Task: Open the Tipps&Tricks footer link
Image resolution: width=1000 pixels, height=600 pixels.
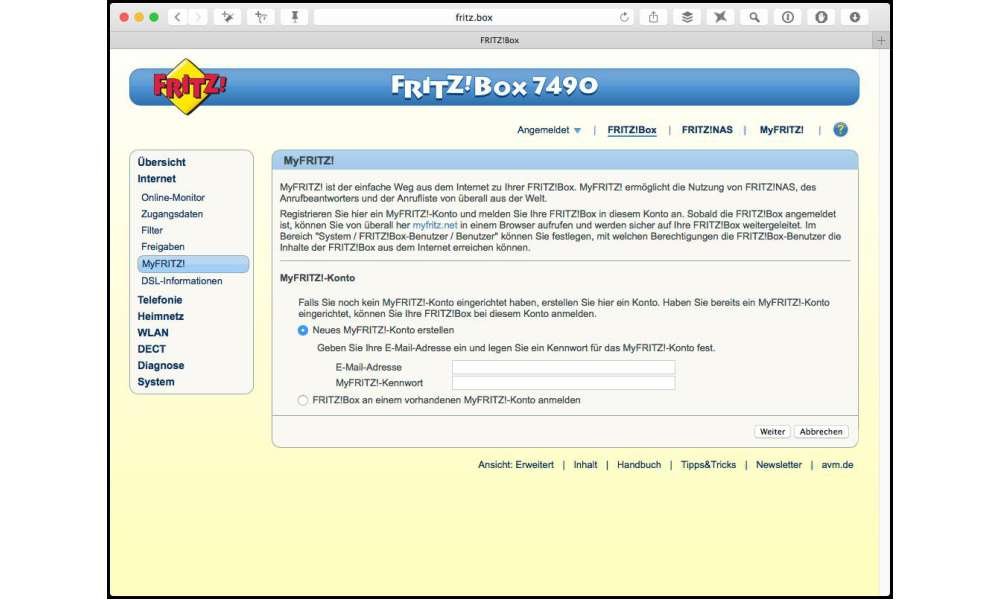Action: [708, 465]
